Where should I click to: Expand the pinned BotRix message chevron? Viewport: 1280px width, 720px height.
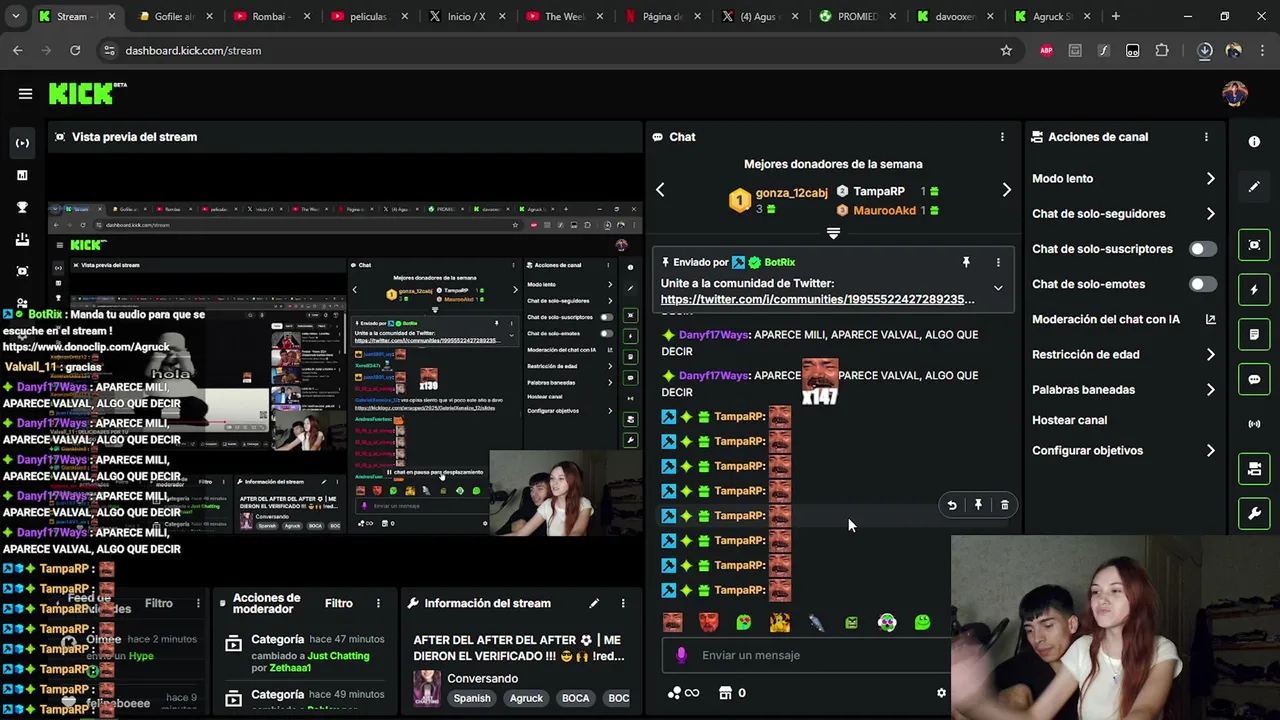[x=998, y=288]
